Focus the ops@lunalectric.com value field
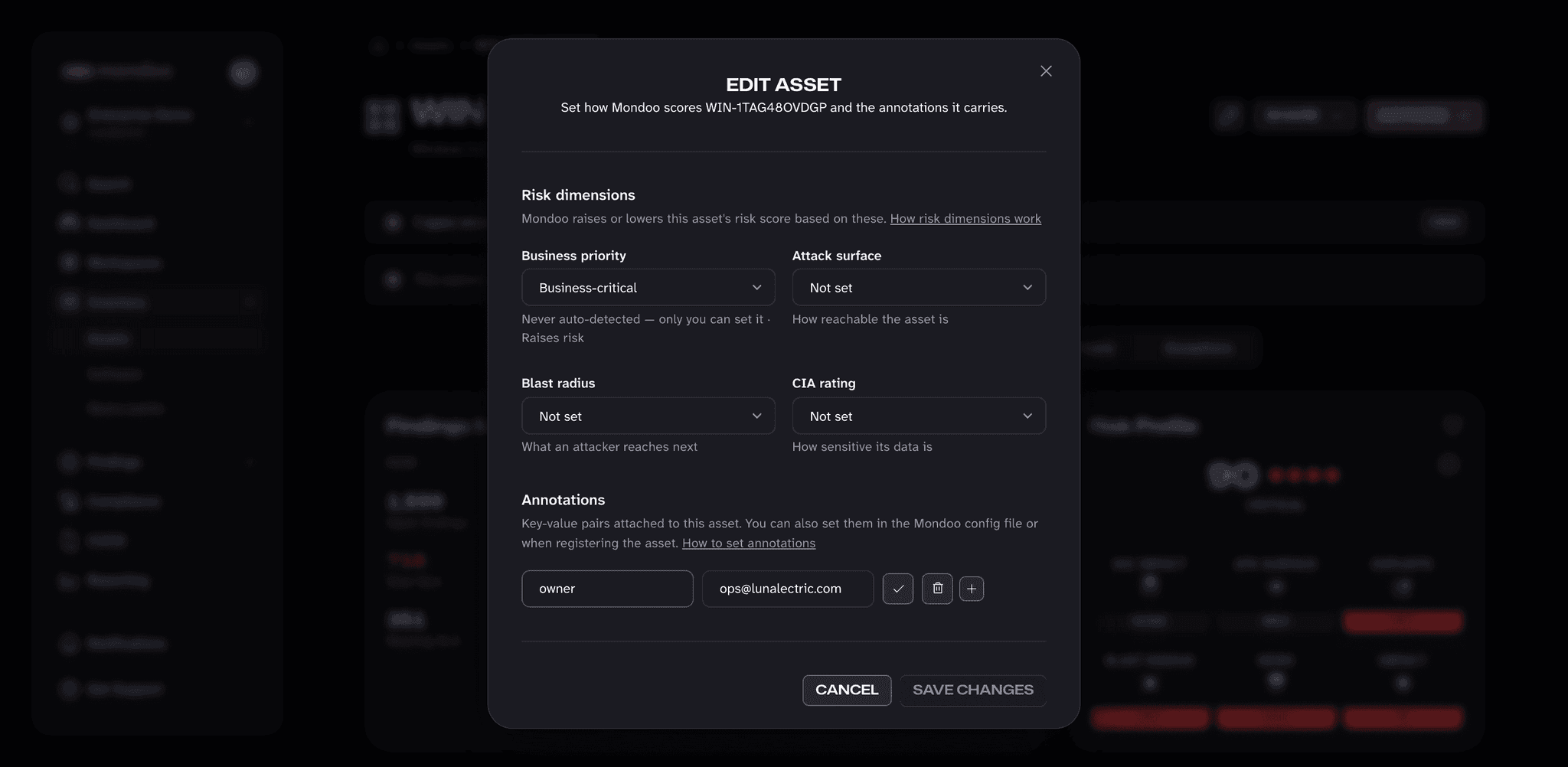This screenshot has height=767, width=1568. (788, 589)
